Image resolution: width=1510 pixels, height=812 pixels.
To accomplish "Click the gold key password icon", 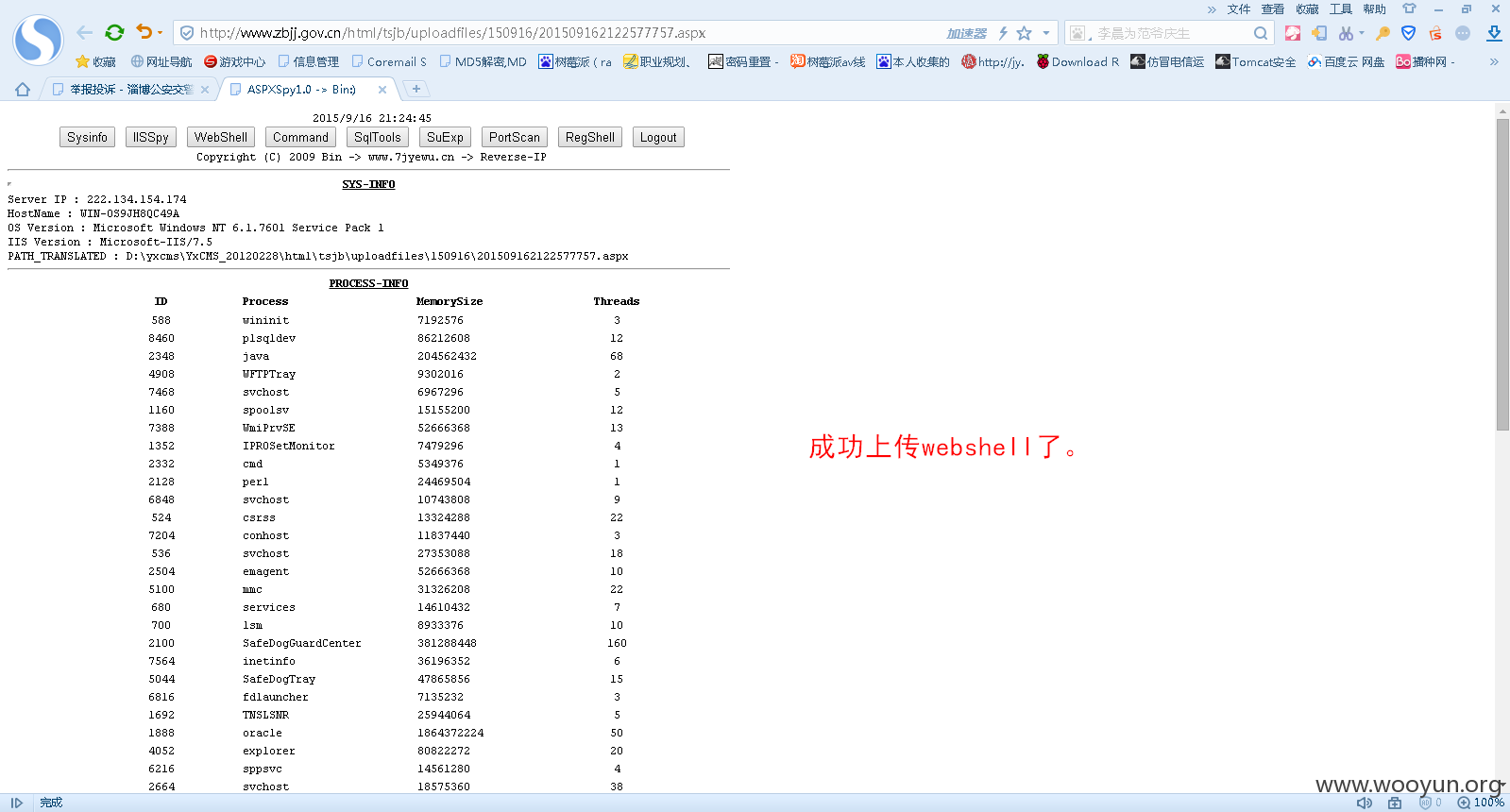I will tap(1383, 33).
